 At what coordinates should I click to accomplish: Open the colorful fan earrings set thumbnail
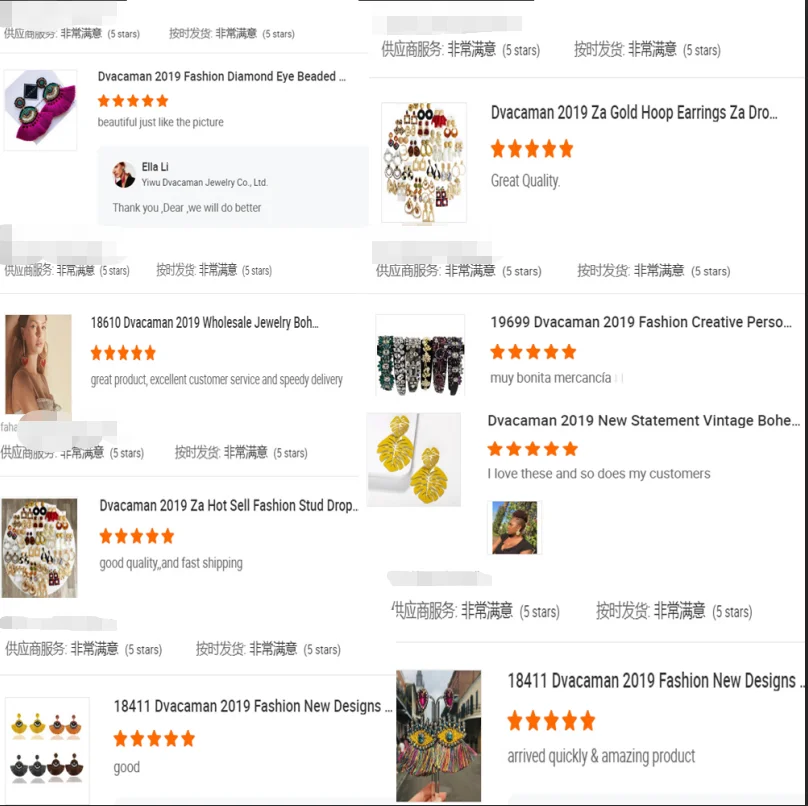[x=47, y=748]
